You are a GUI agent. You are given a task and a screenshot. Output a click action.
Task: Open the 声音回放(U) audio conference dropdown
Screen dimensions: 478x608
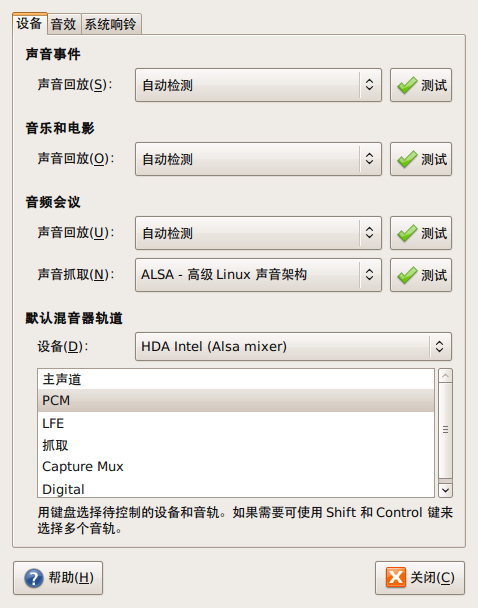[x=258, y=233]
